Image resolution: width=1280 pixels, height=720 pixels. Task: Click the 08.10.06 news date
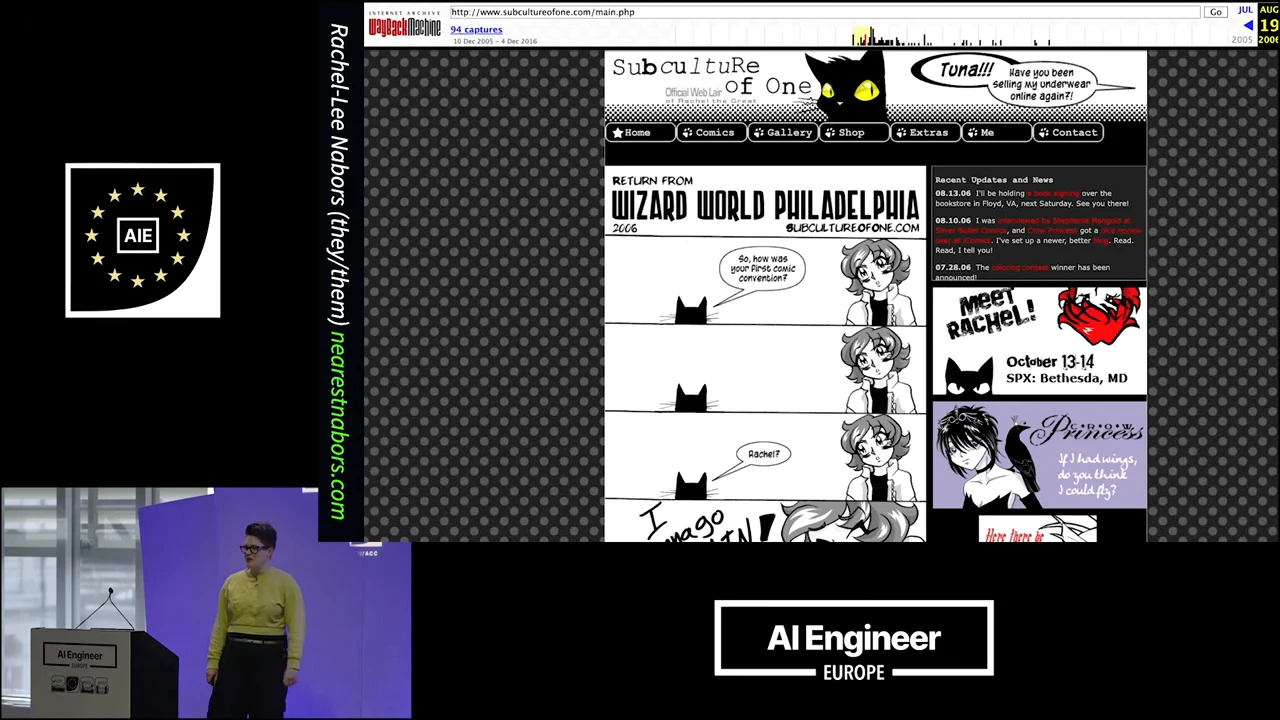pyautogui.click(x=953, y=220)
